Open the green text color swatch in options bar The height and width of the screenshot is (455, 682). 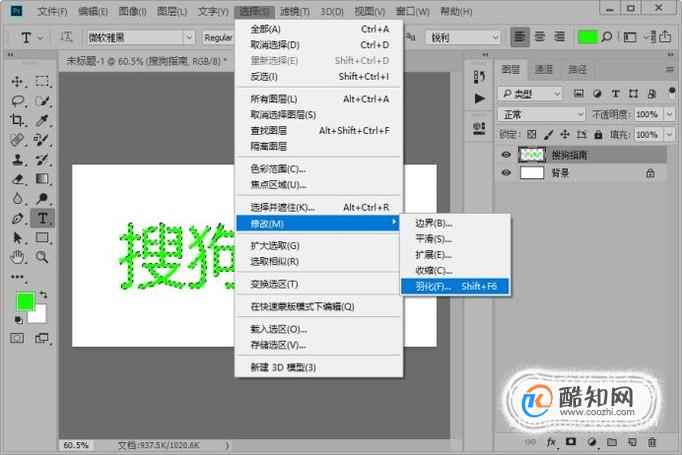(x=587, y=37)
